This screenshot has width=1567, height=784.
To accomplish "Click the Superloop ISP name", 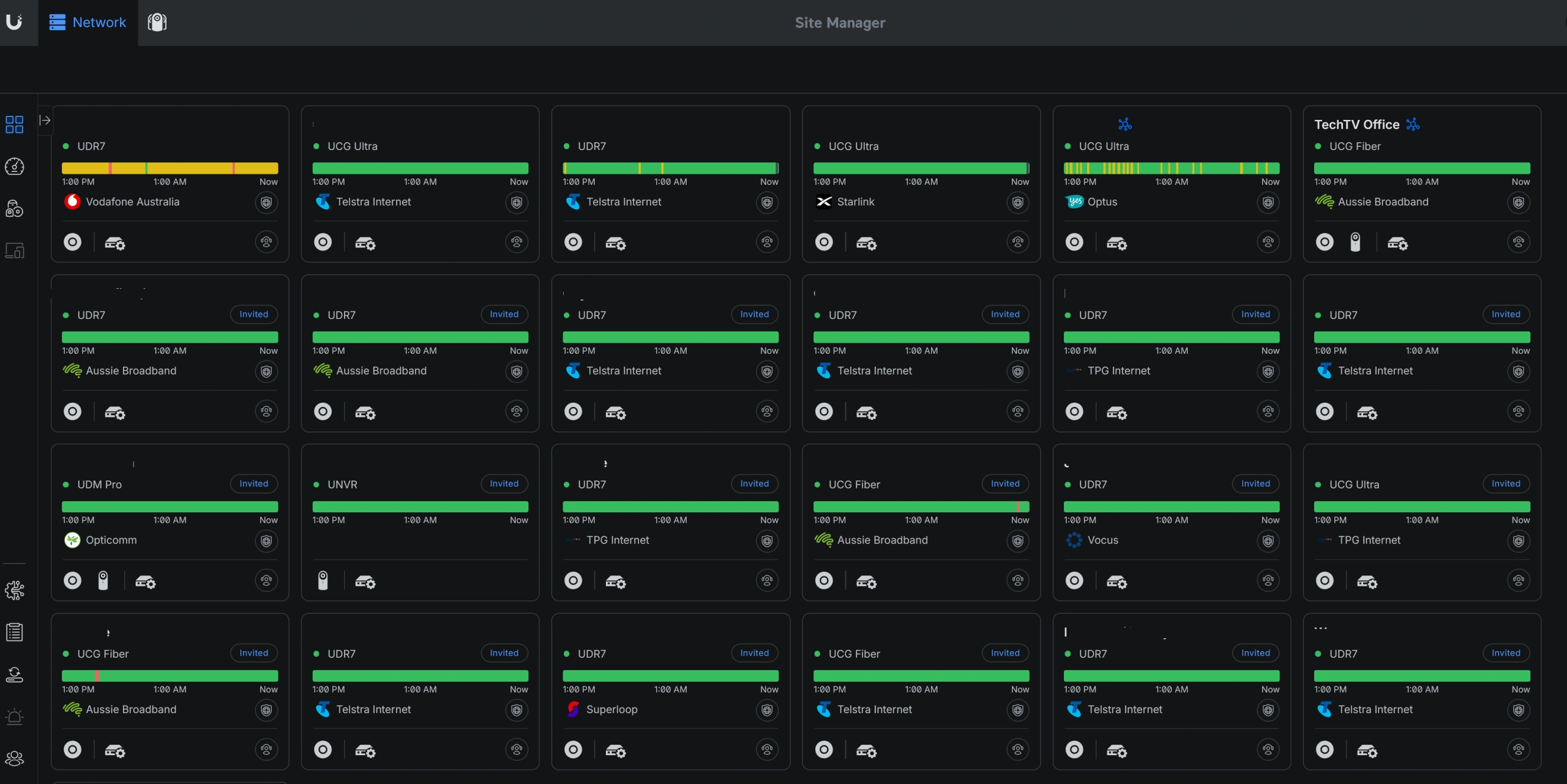I will (x=612, y=709).
